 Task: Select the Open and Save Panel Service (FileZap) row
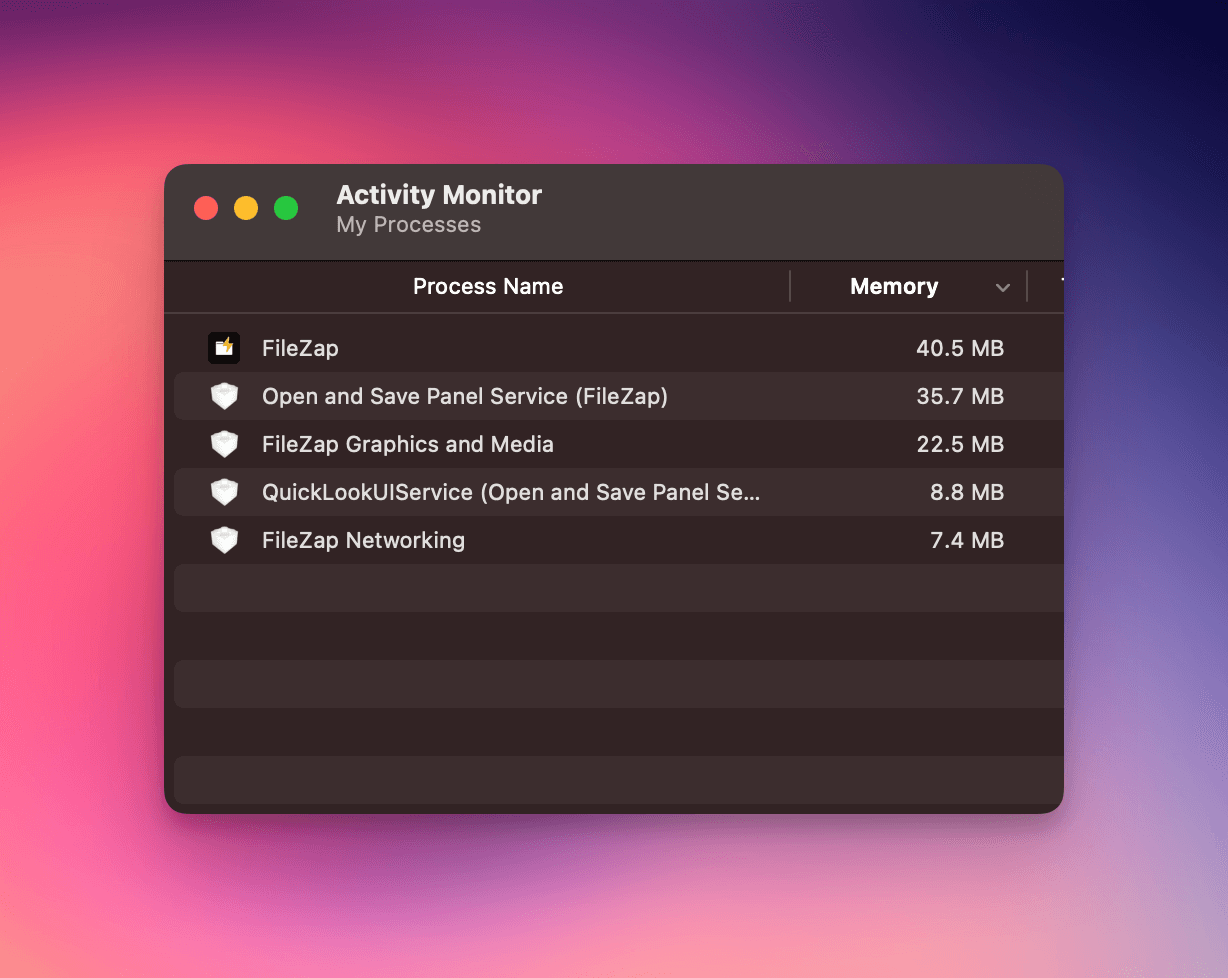point(619,396)
